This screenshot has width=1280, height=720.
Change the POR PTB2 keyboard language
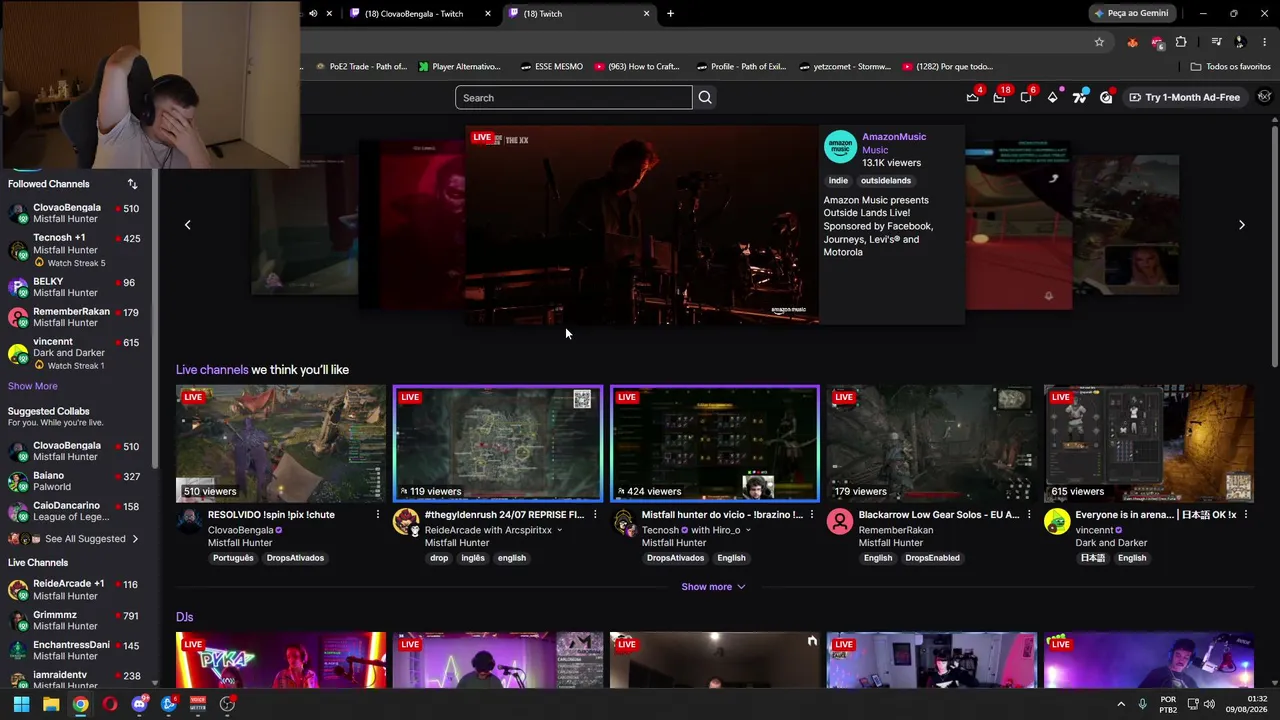[1168, 704]
